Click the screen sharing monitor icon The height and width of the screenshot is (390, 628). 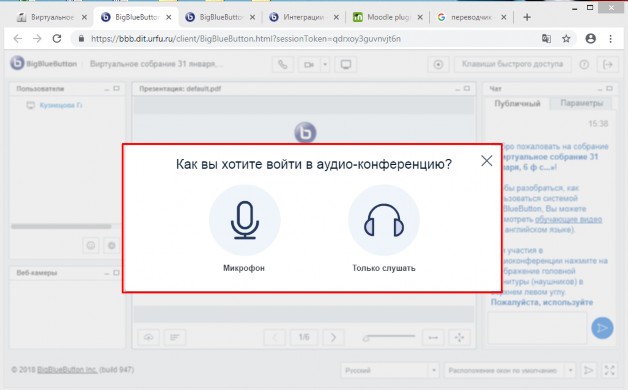[x=346, y=64]
